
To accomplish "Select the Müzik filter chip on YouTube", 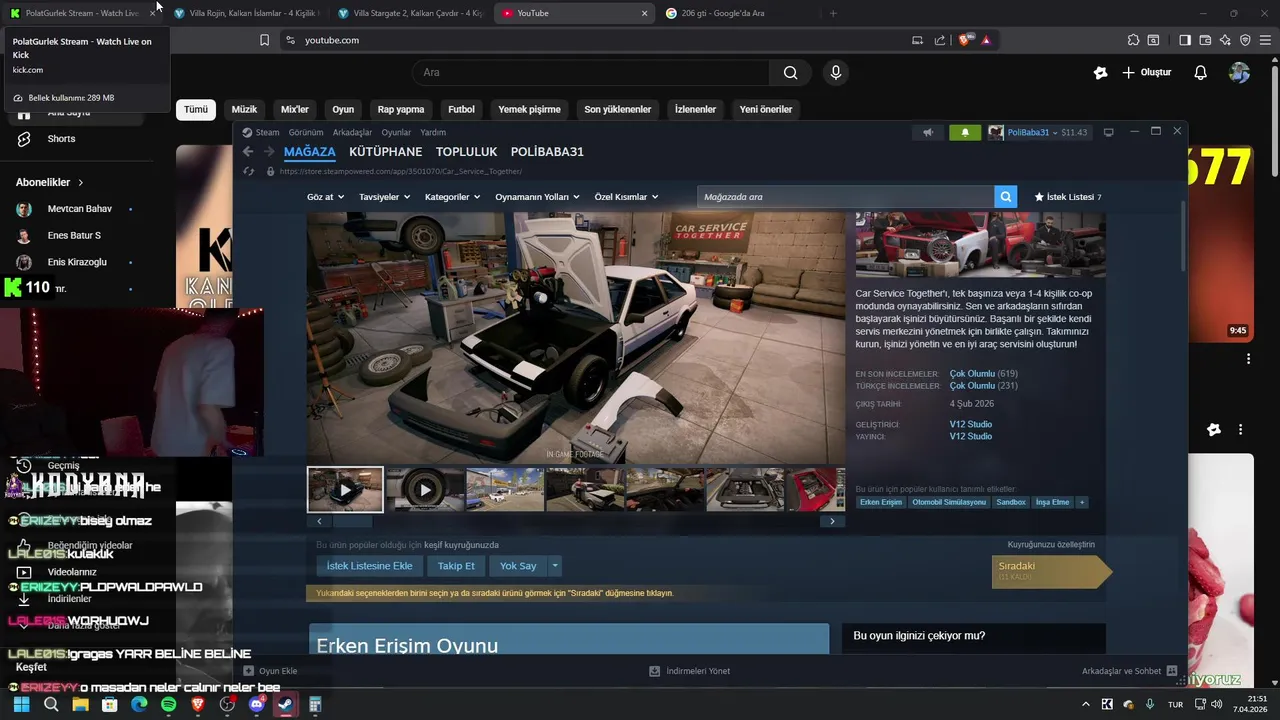I will [244, 109].
